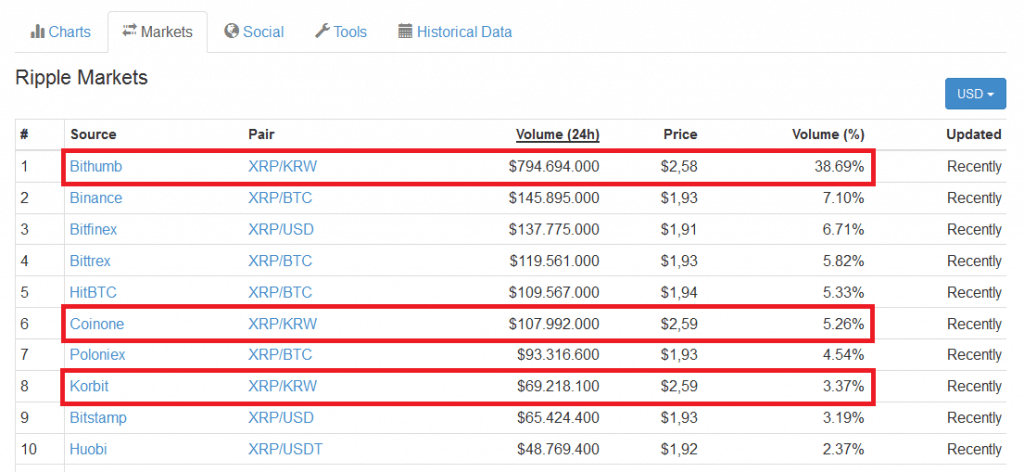This screenshot has height=472, width=1024.
Task: Click the 6.71% volume share
Action: coord(842,230)
